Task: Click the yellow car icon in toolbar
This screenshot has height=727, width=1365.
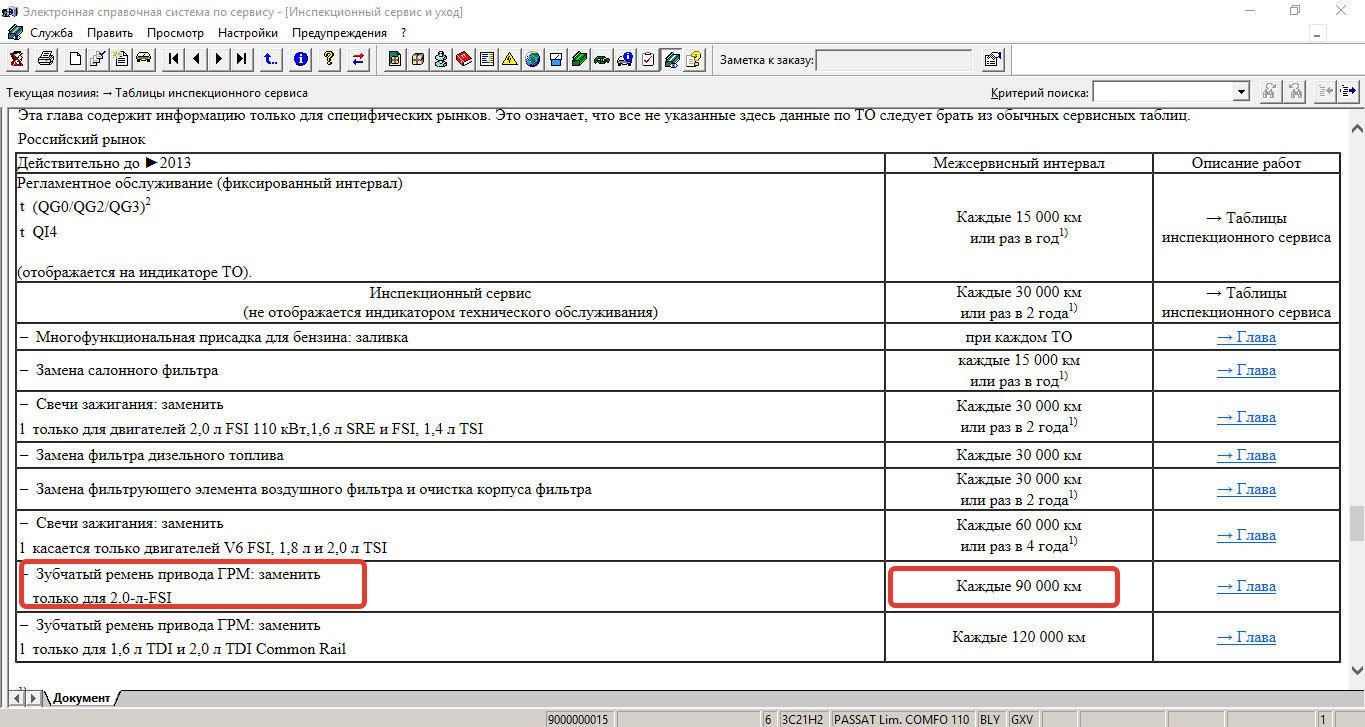Action: point(143,59)
